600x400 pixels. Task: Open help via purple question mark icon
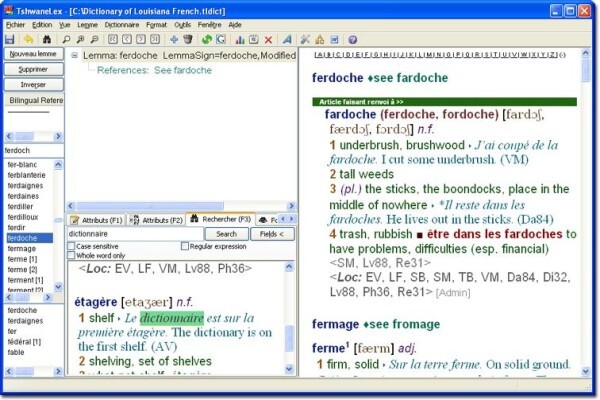(x=353, y=39)
